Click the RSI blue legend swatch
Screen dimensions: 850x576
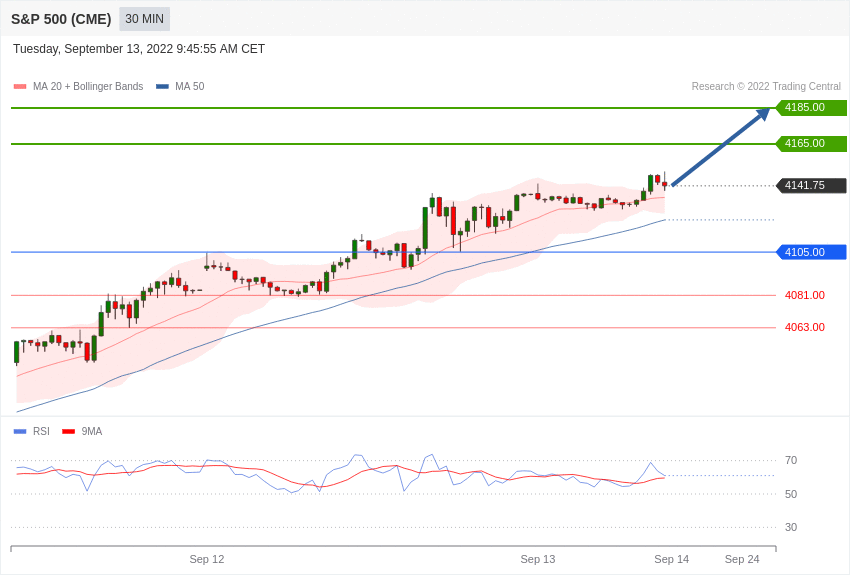20,431
